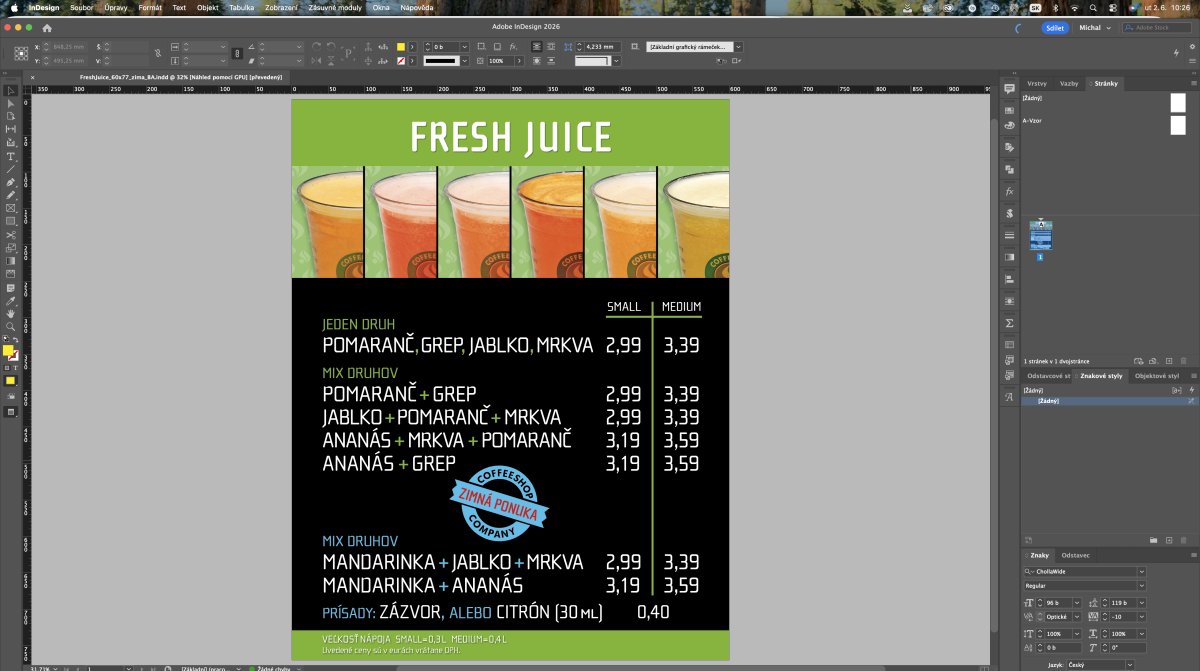Click the opacity 100% field in the control bar

(499, 61)
